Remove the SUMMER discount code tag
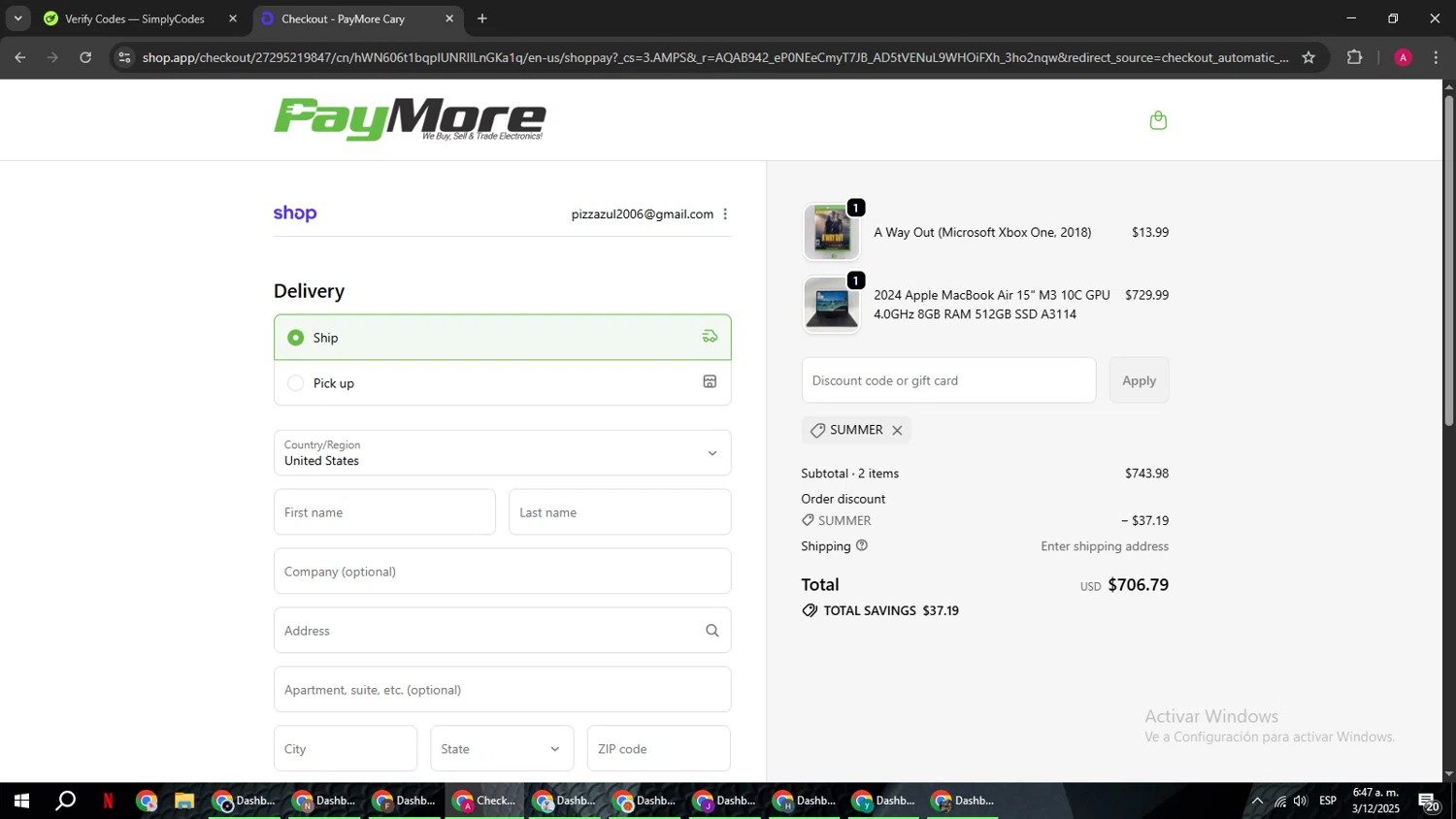 tap(897, 430)
